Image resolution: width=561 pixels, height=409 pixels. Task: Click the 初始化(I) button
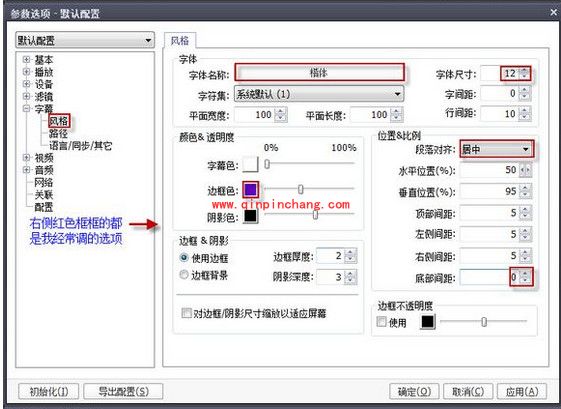click(49, 391)
